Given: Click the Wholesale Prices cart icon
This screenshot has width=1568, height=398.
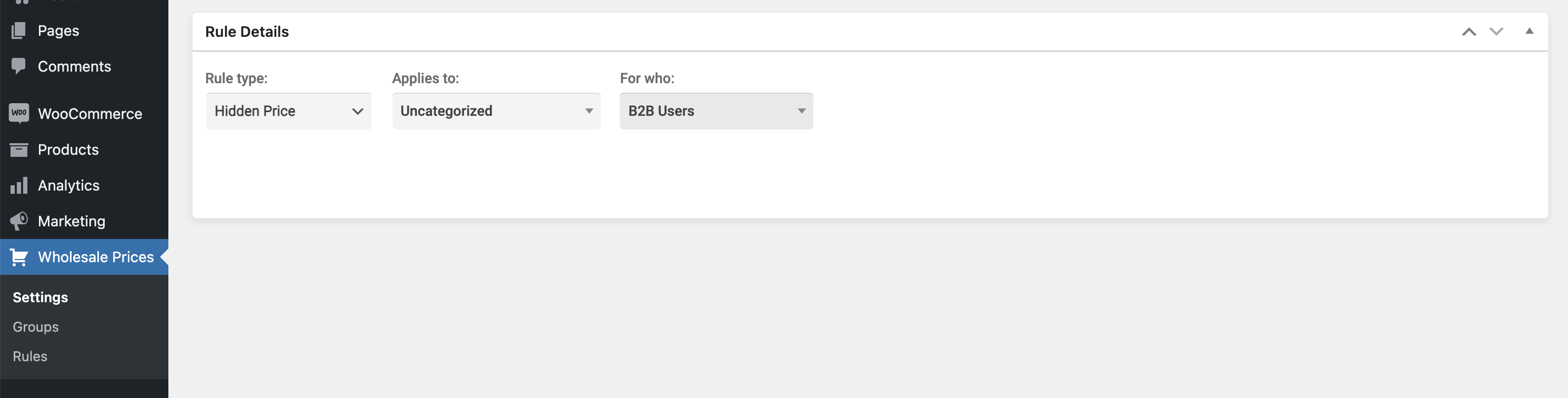Looking at the screenshot, I should click(x=19, y=257).
